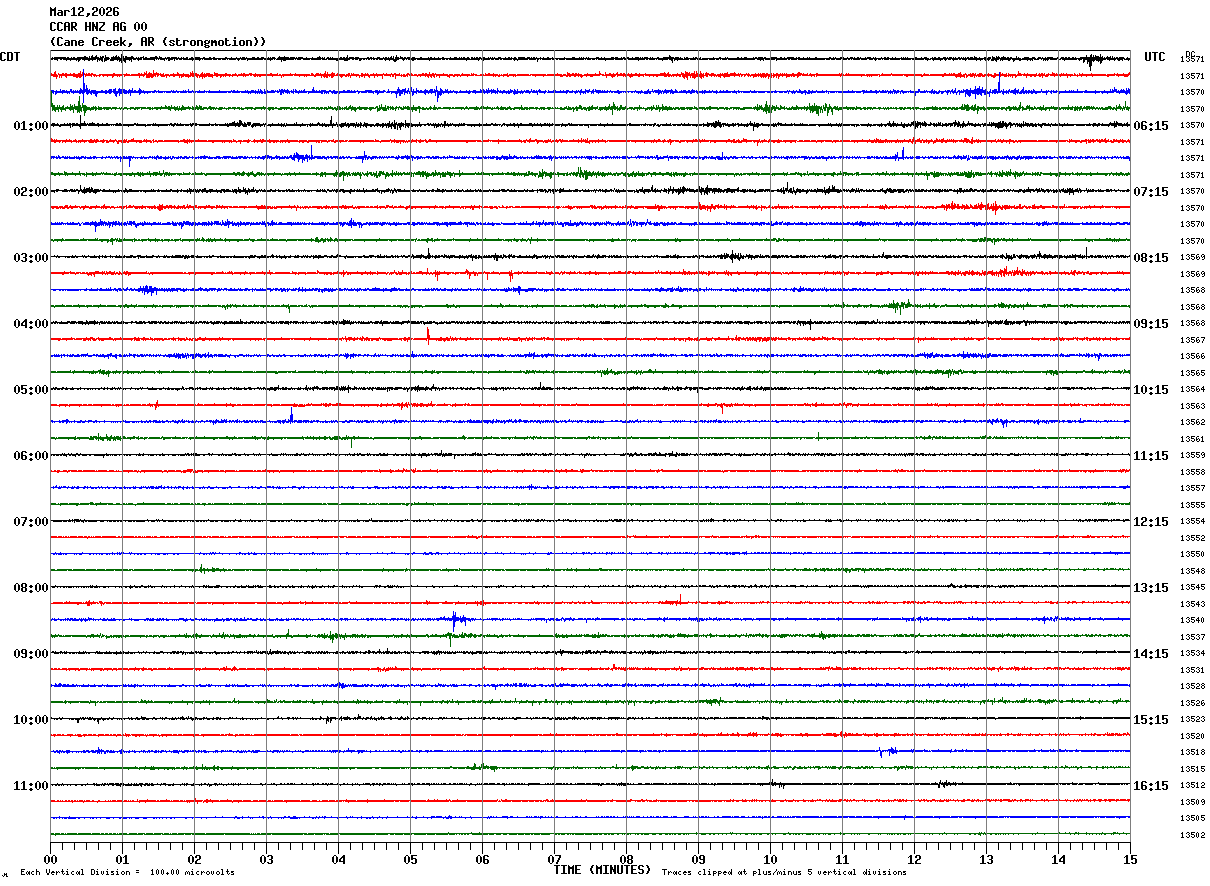
Task: Click the Cane Creek, AR station name
Action: (x=158, y=42)
